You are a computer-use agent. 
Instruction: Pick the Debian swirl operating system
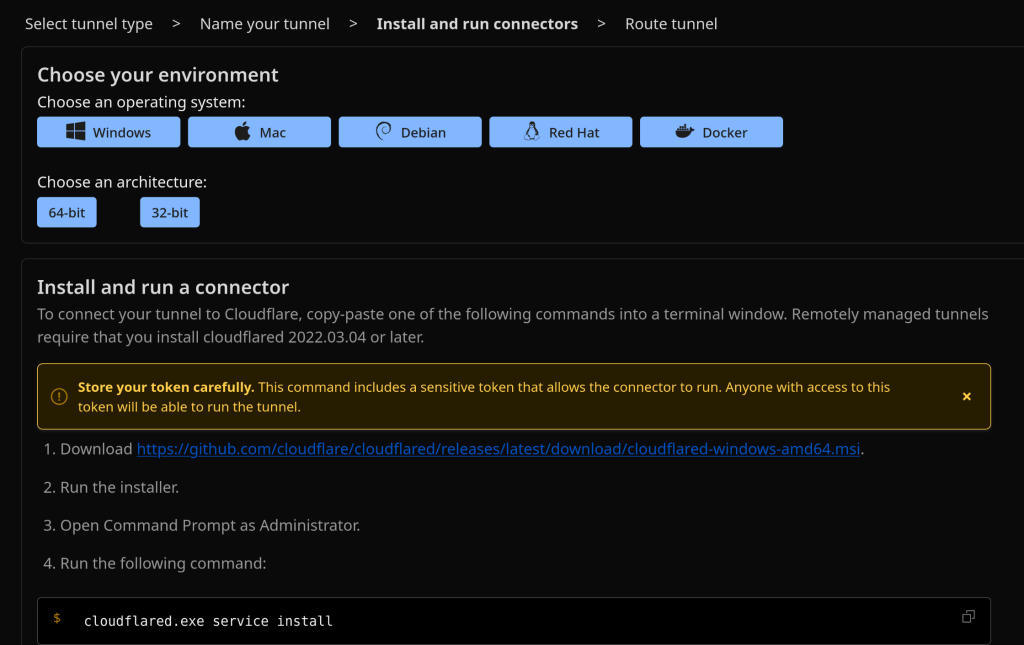(x=410, y=132)
